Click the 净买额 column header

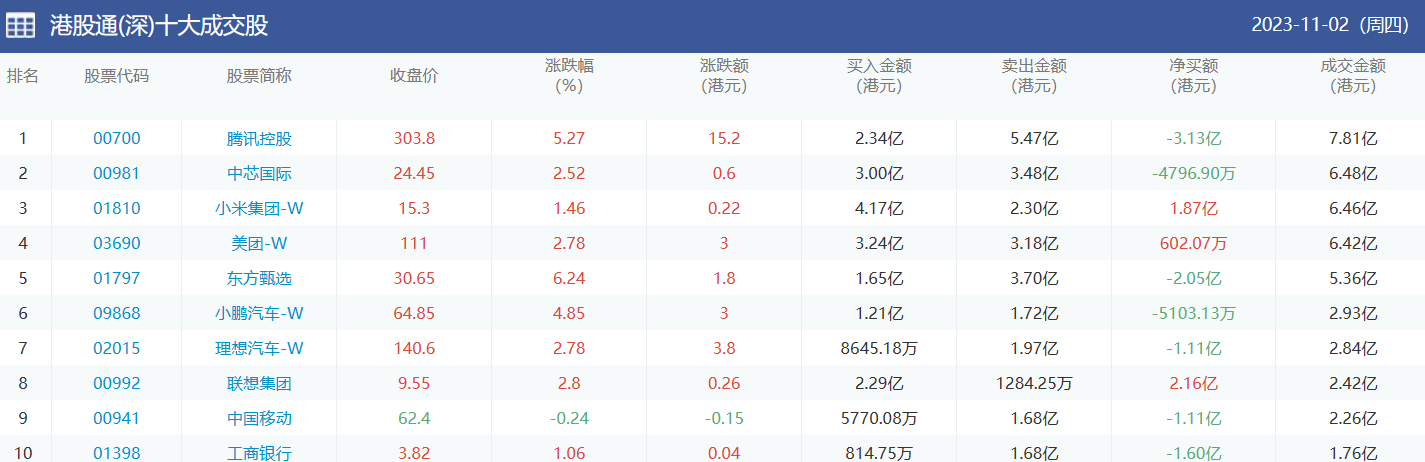[1193, 76]
